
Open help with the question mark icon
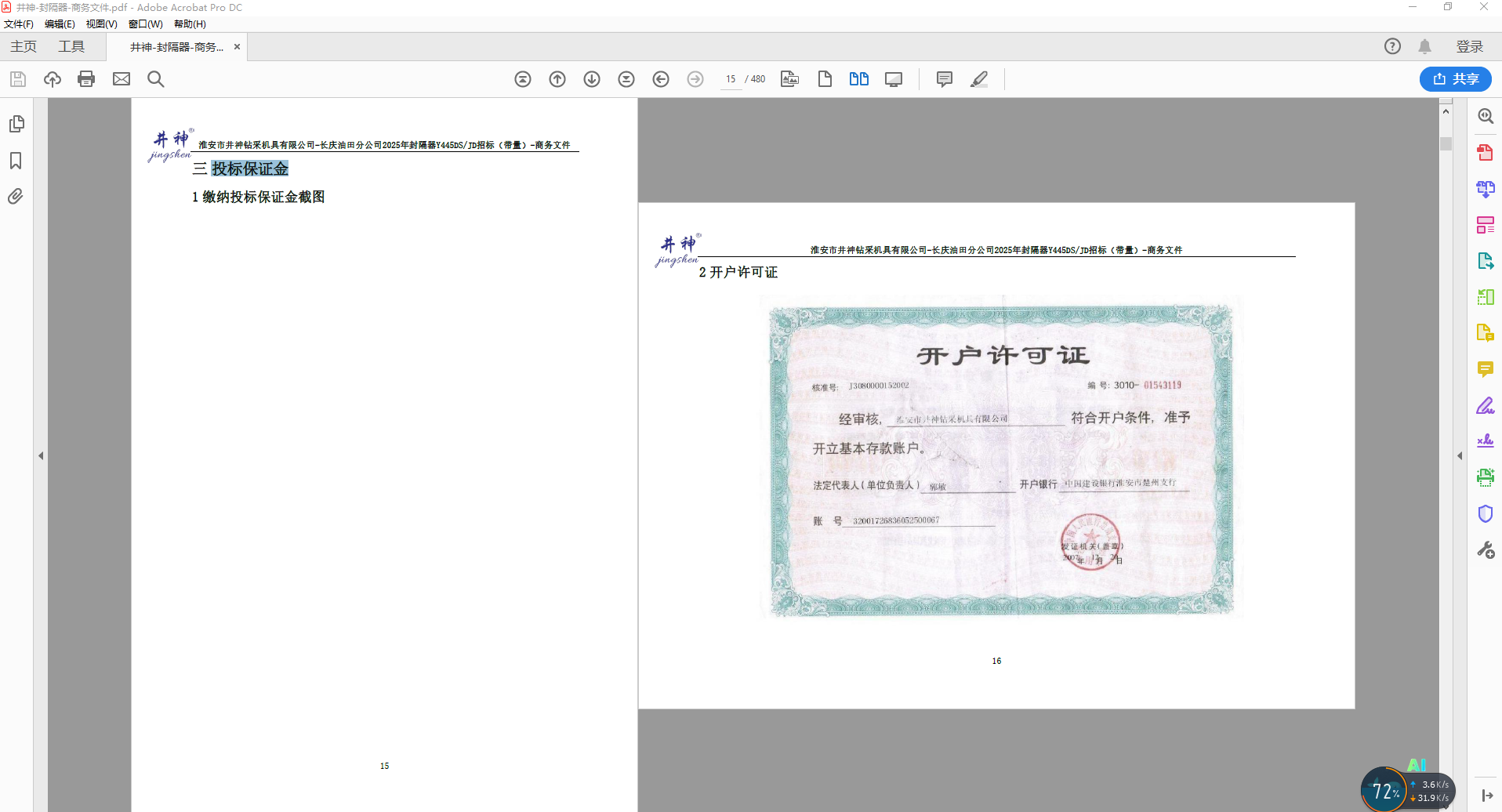pyautogui.click(x=1392, y=46)
